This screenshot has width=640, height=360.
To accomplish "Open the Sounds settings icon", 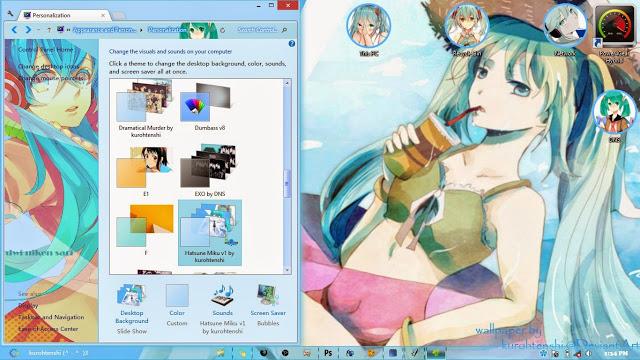I will tap(222, 309).
